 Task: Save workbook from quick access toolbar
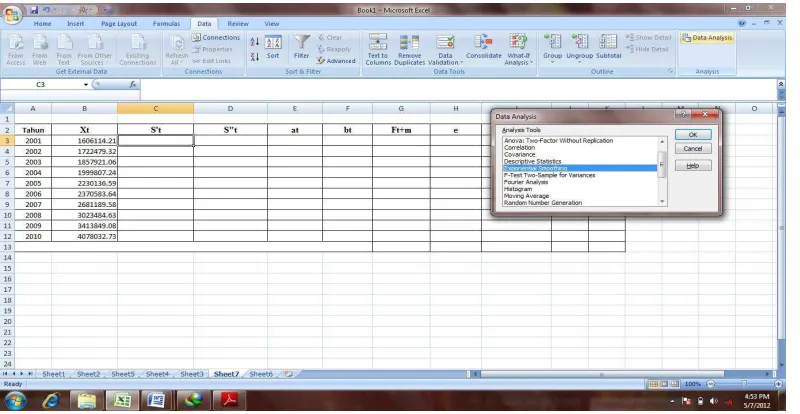[x=34, y=10]
